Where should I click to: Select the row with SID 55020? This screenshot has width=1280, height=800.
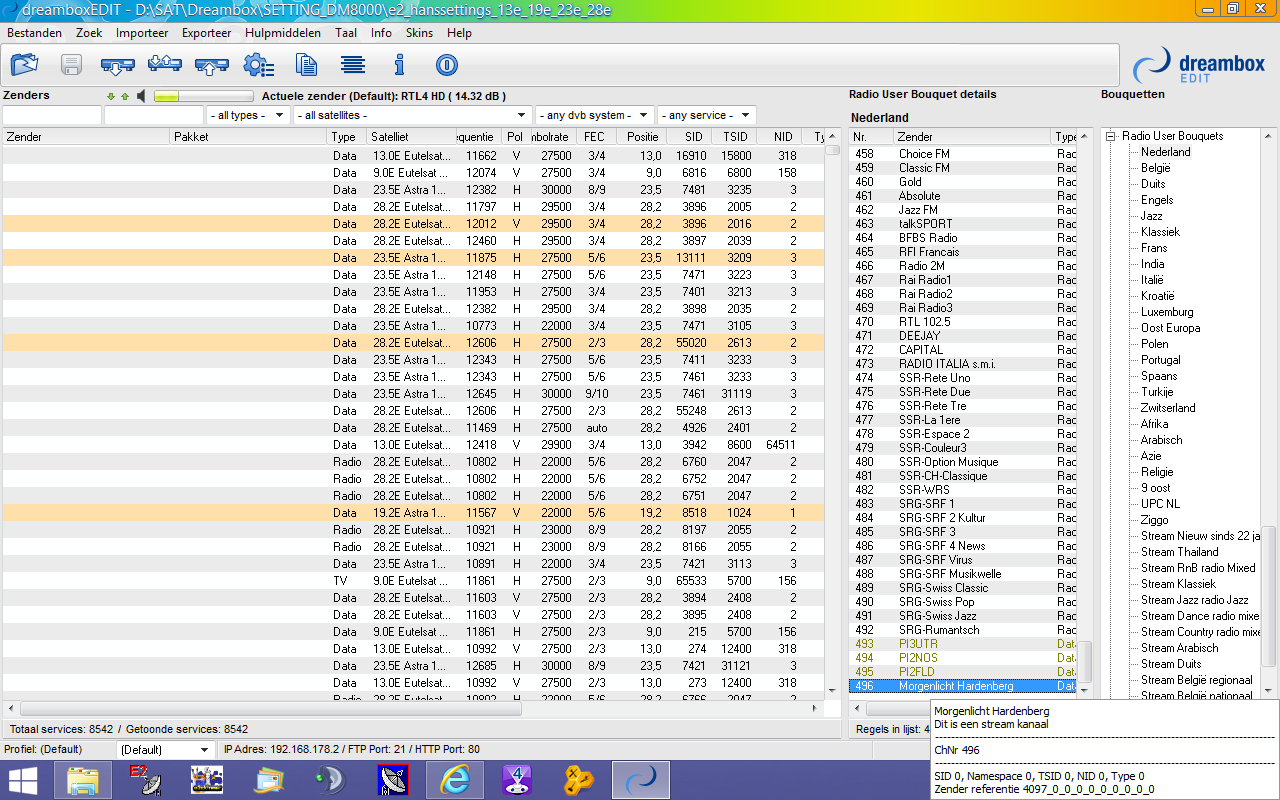[413, 343]
